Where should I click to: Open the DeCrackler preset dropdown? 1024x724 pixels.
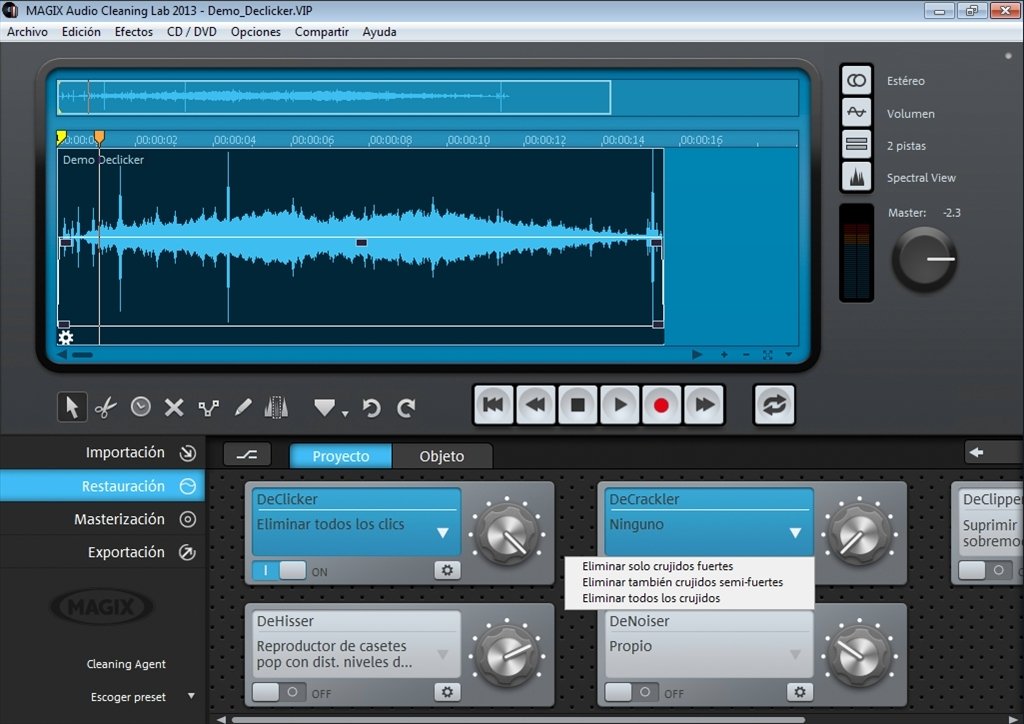click(795, 533)
